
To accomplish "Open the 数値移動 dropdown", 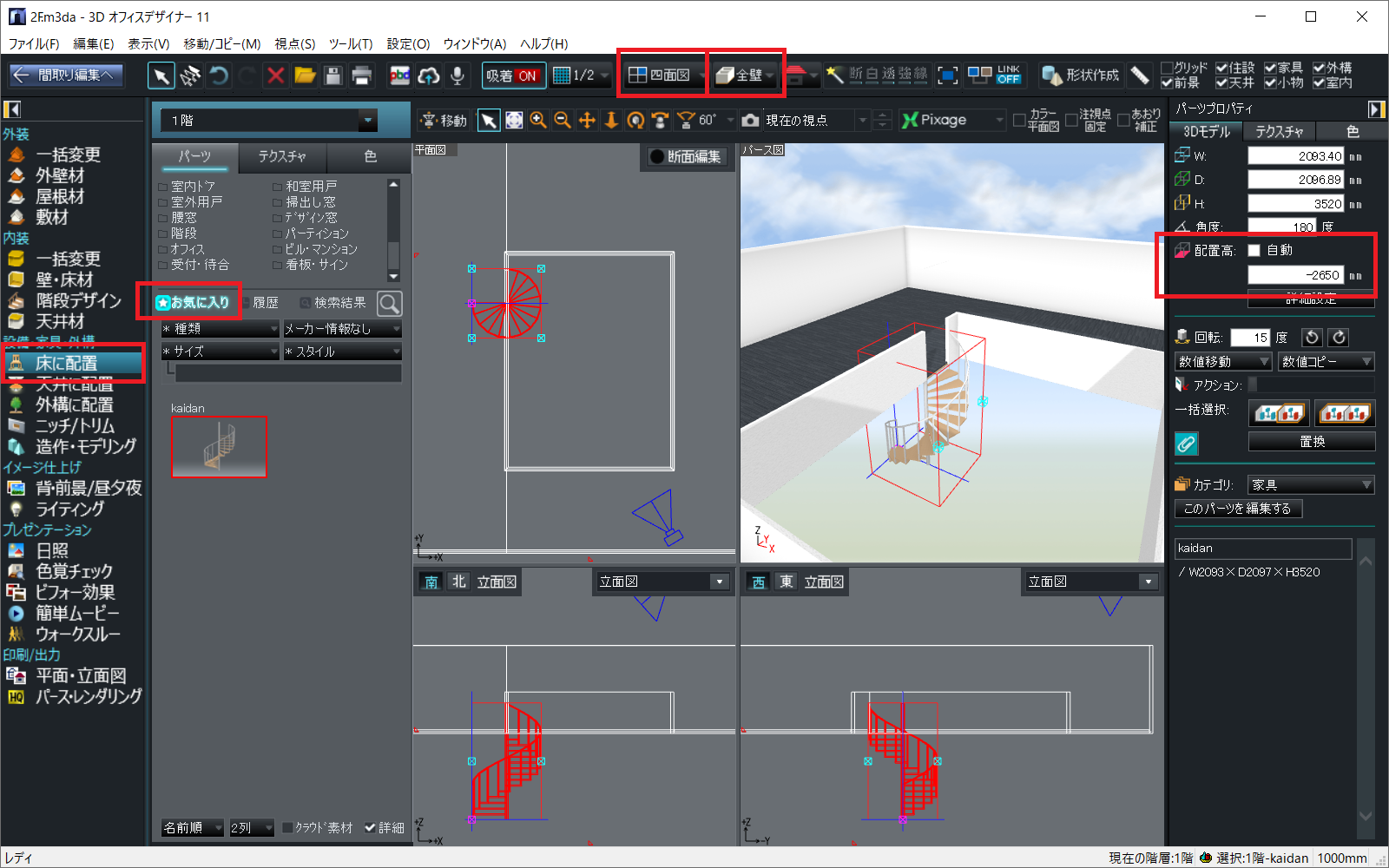I will click(x=1263, y=362).
